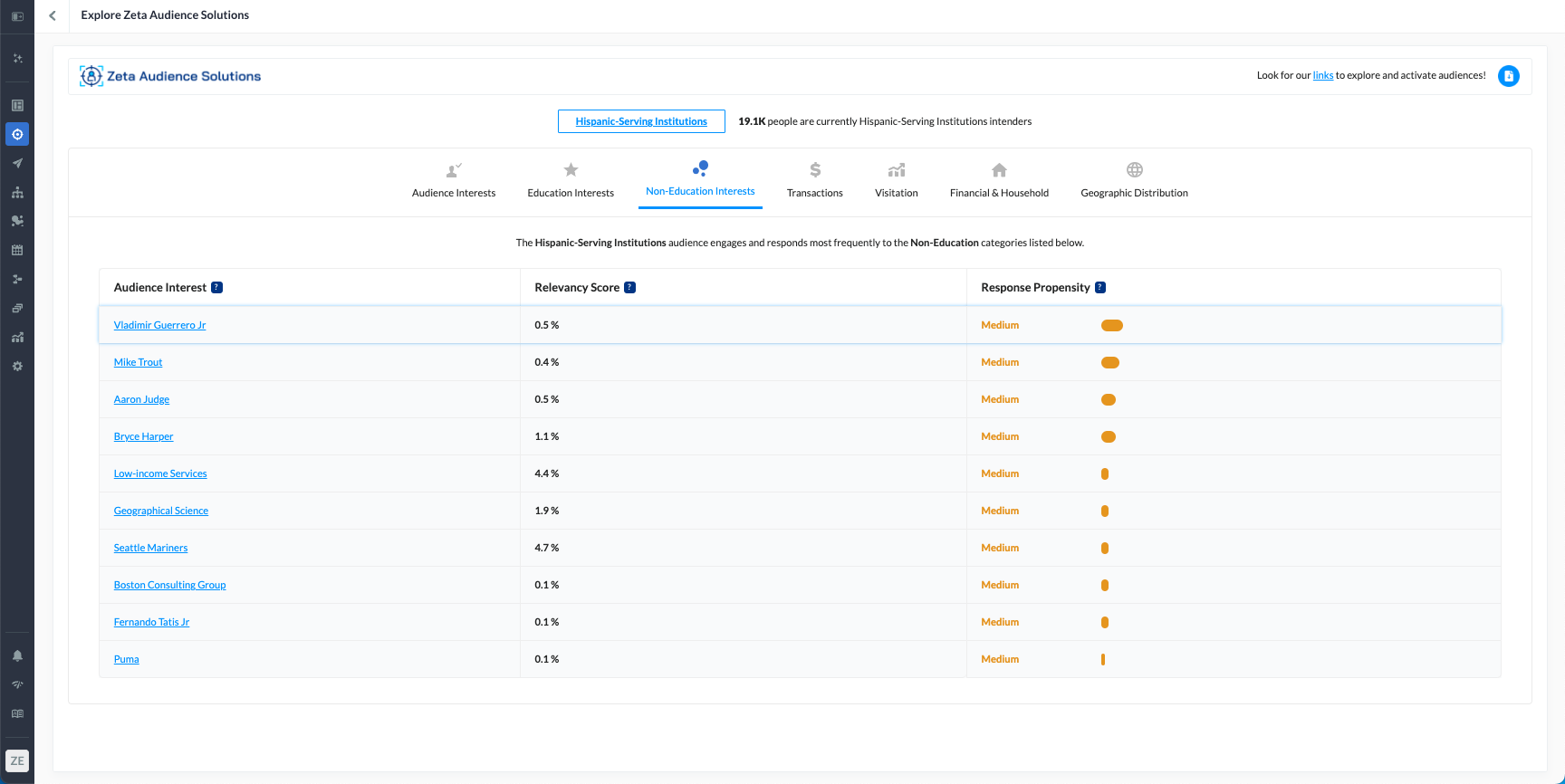Toggle the sidebar panel icon at top
This screenshot has height=784, width=1565.
pyautogui.click(x=17, y=16)
